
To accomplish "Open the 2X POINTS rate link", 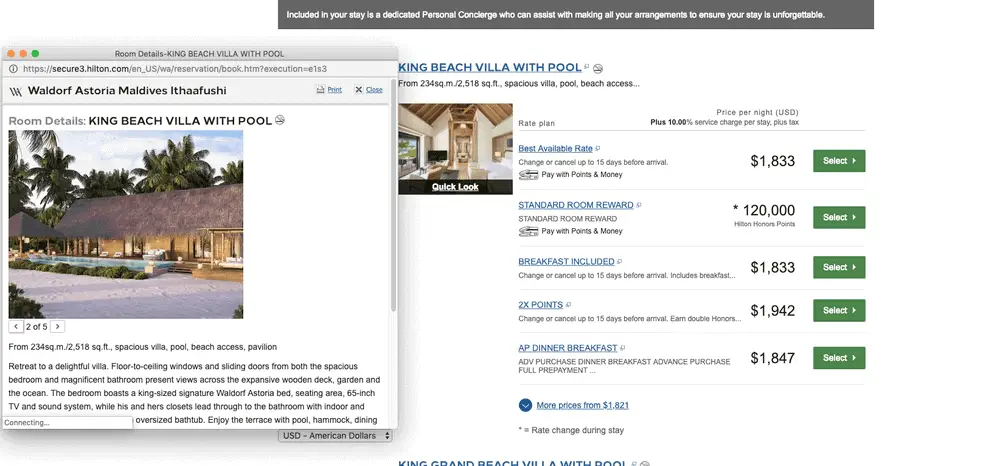I will coord(541,305).
